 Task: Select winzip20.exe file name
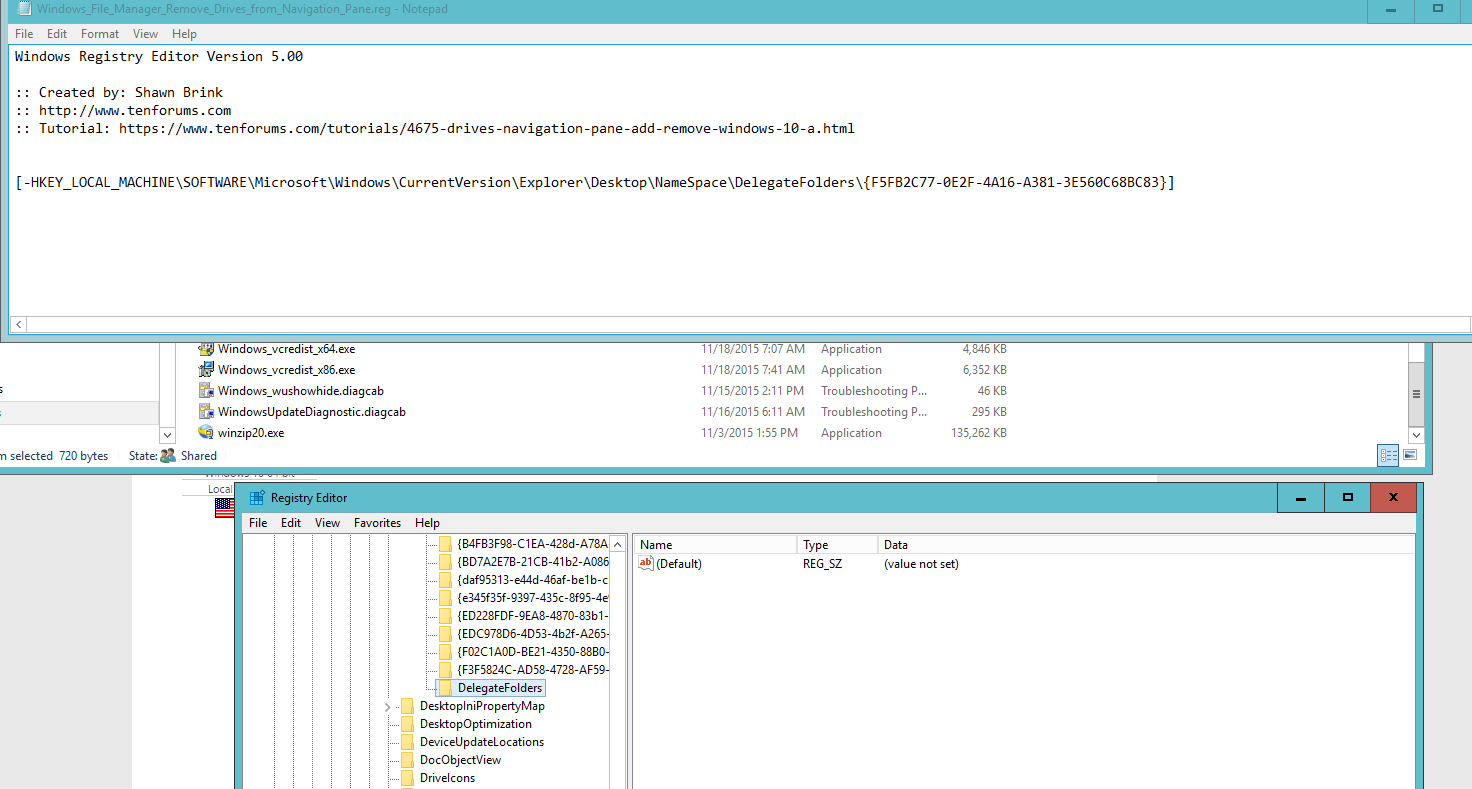pos(251,433)
